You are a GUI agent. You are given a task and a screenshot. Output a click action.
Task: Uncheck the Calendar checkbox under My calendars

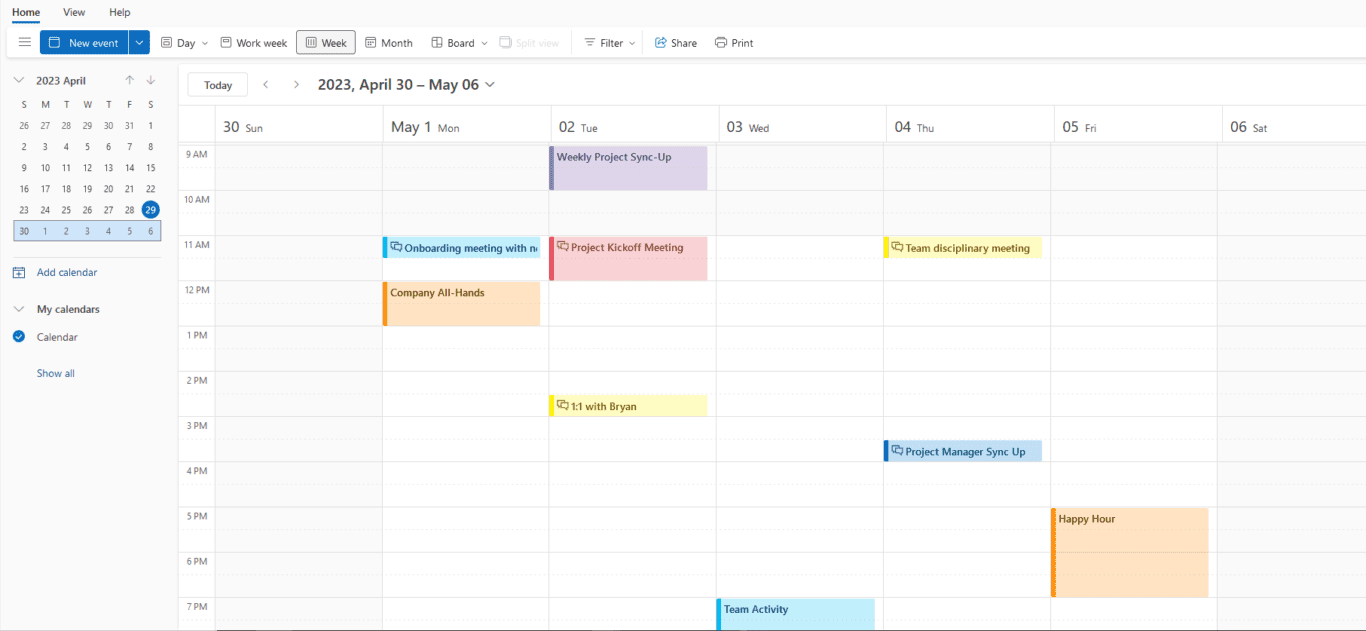tap(19, 337)
